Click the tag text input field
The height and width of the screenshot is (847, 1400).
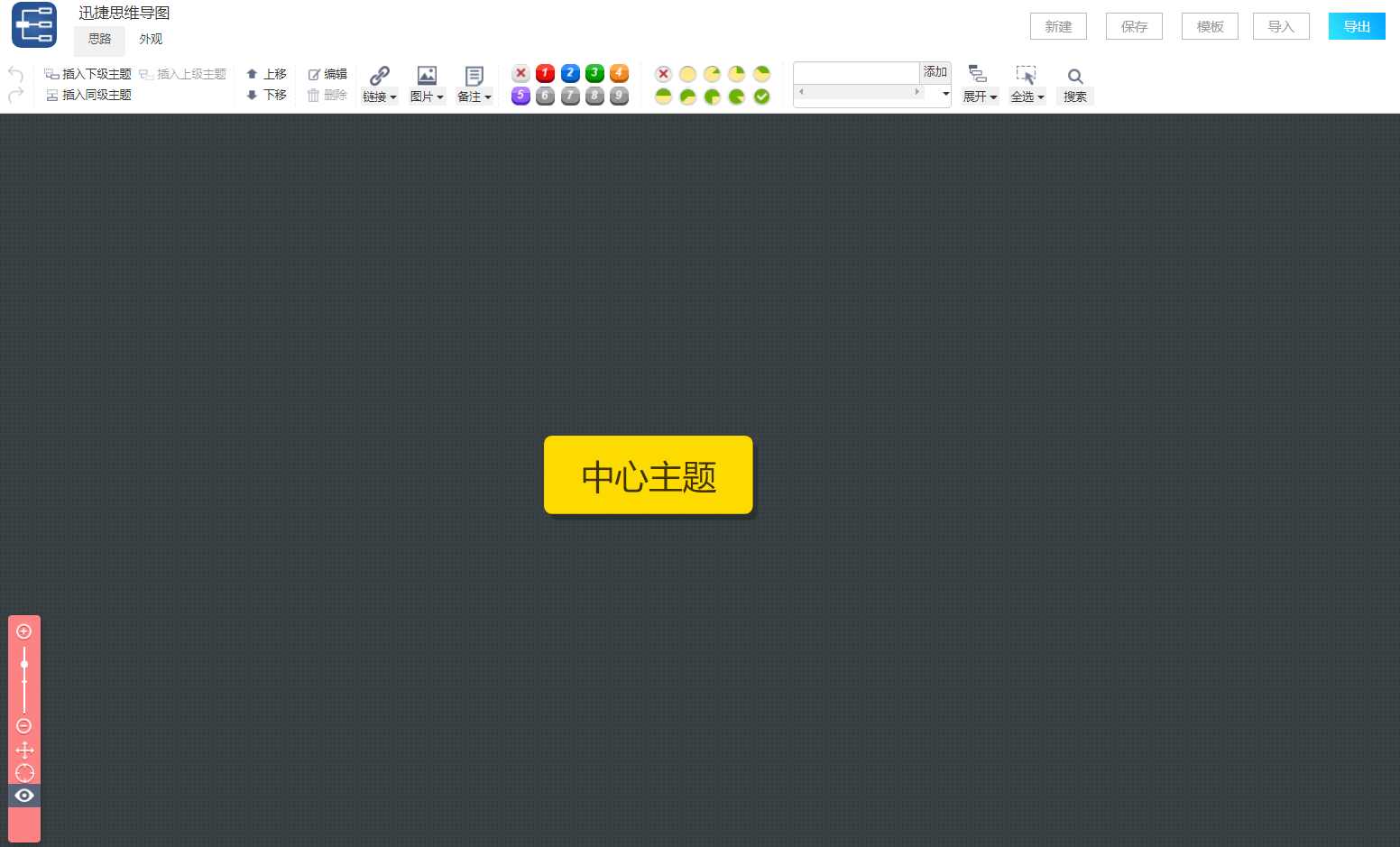coord(856,72)
